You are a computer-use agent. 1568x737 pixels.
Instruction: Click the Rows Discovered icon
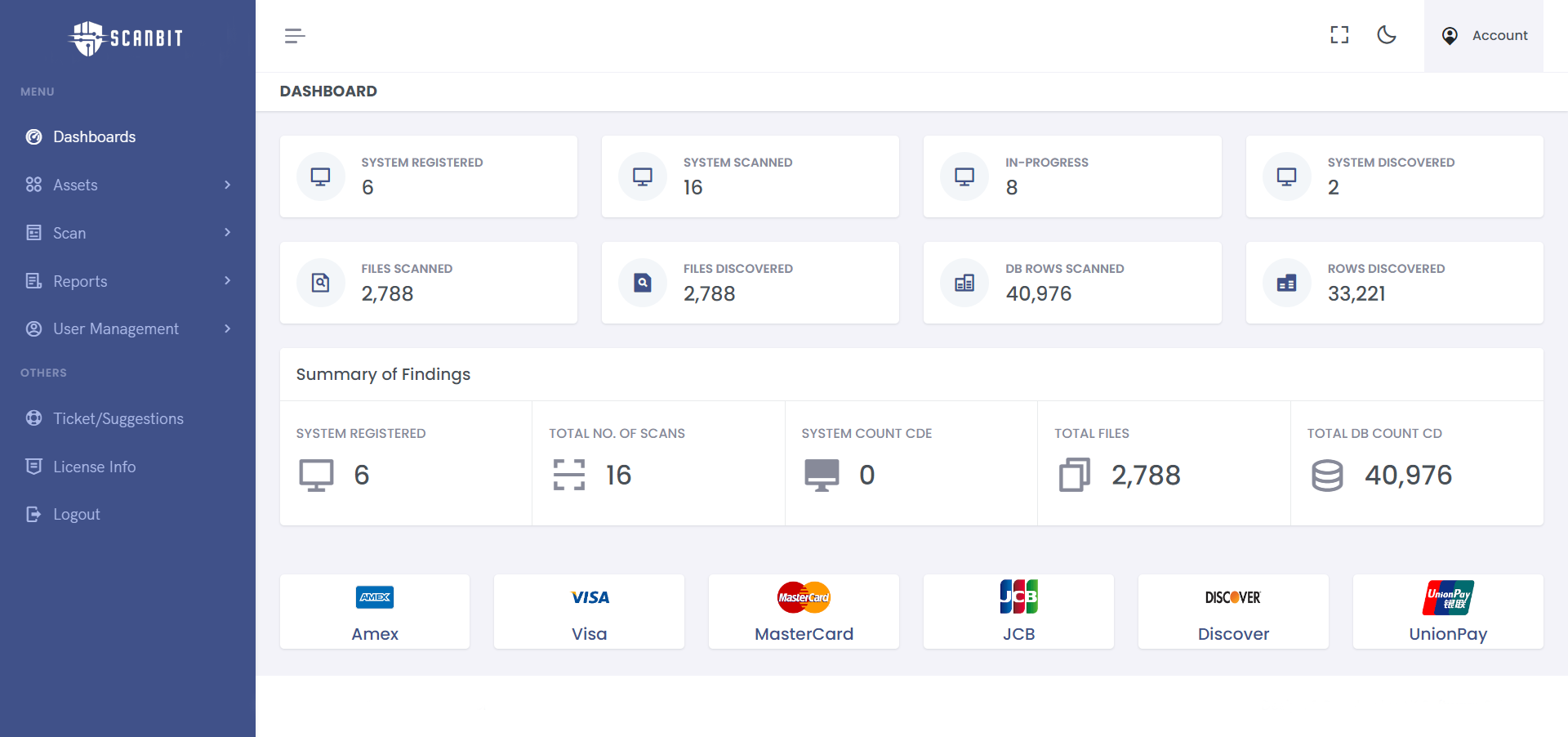1286,283
